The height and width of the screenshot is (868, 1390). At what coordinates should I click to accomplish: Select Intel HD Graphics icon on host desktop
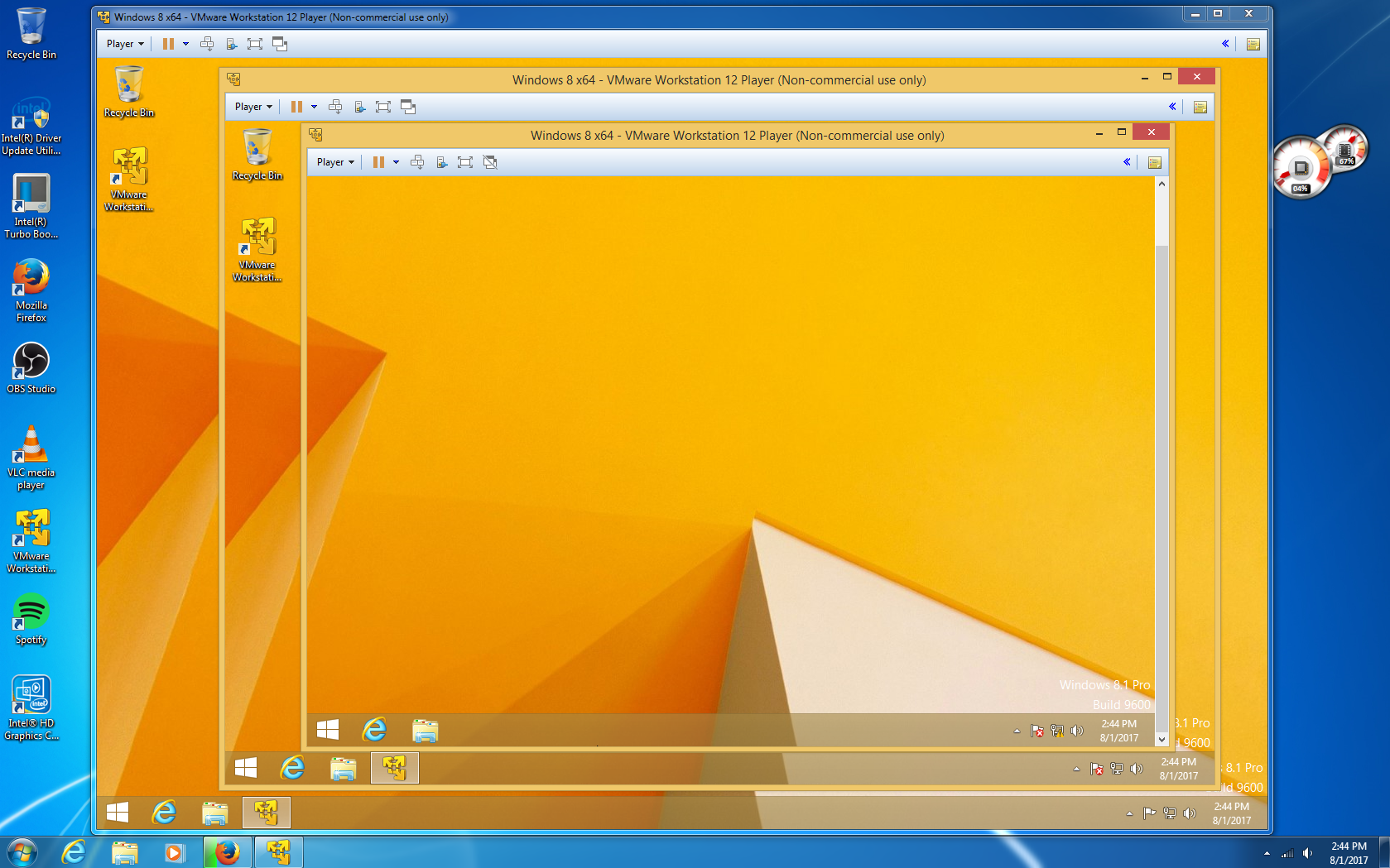tap(31, 708)
